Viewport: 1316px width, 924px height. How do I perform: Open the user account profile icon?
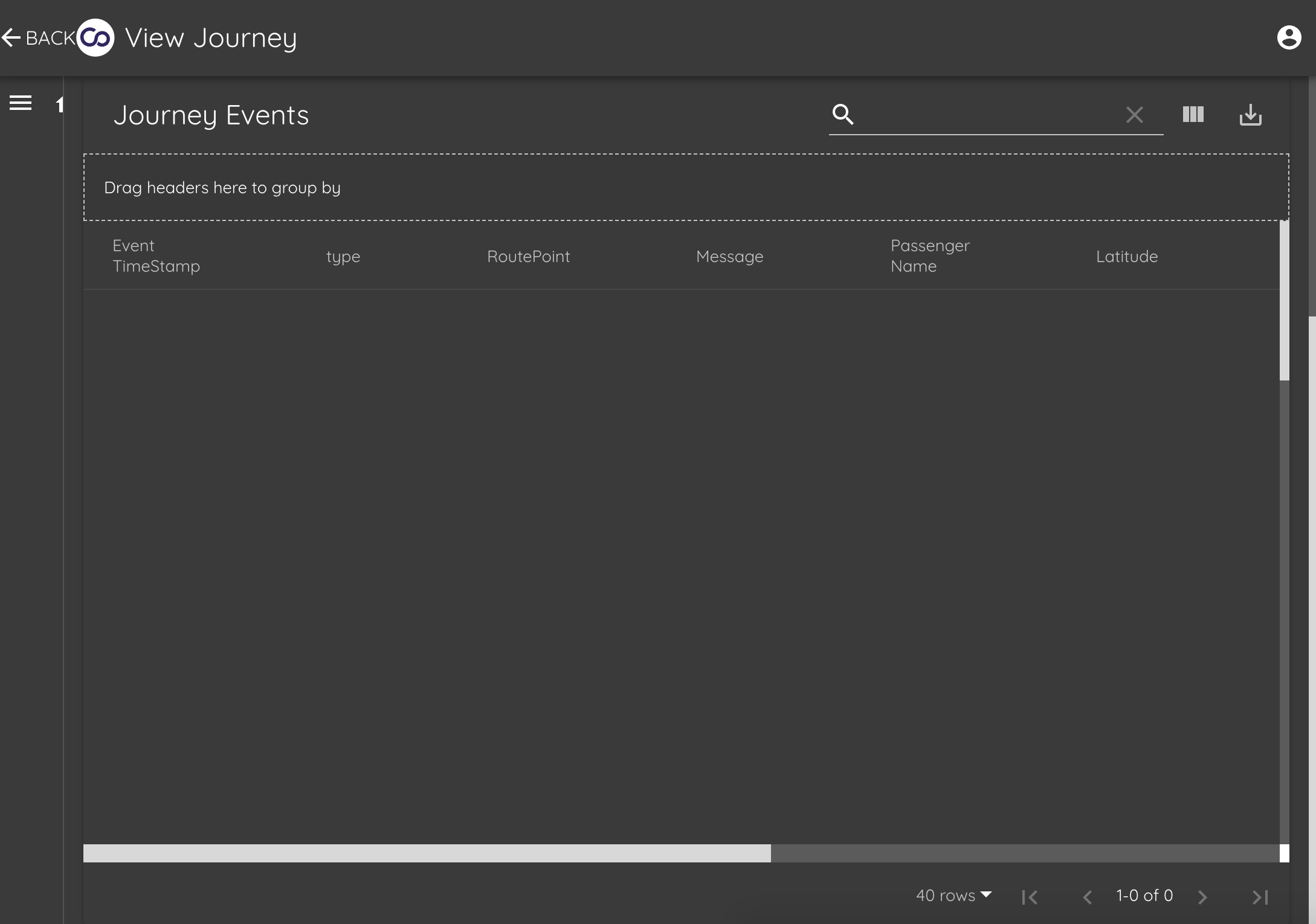point(1289,37)
